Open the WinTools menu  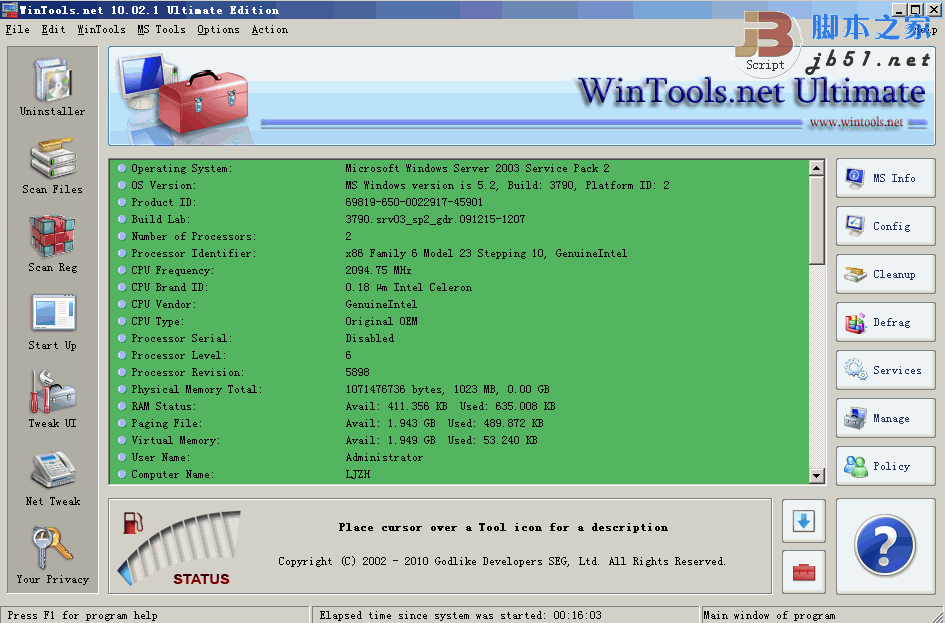coord(101,30)
